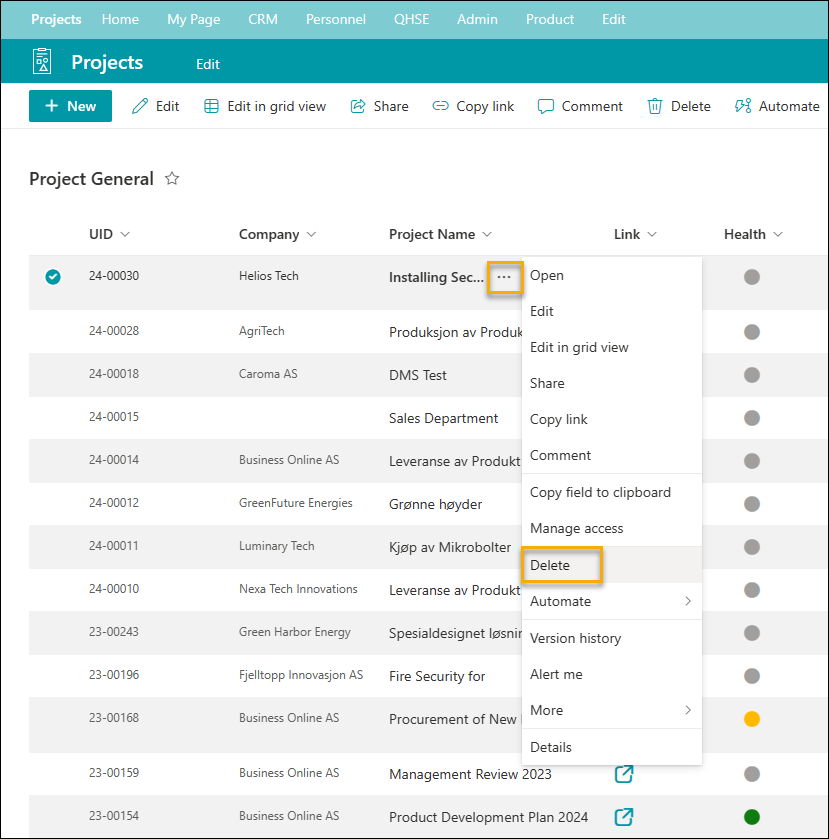
Task: Go to Home in top navigation
Action: click(x=120, y=19)
